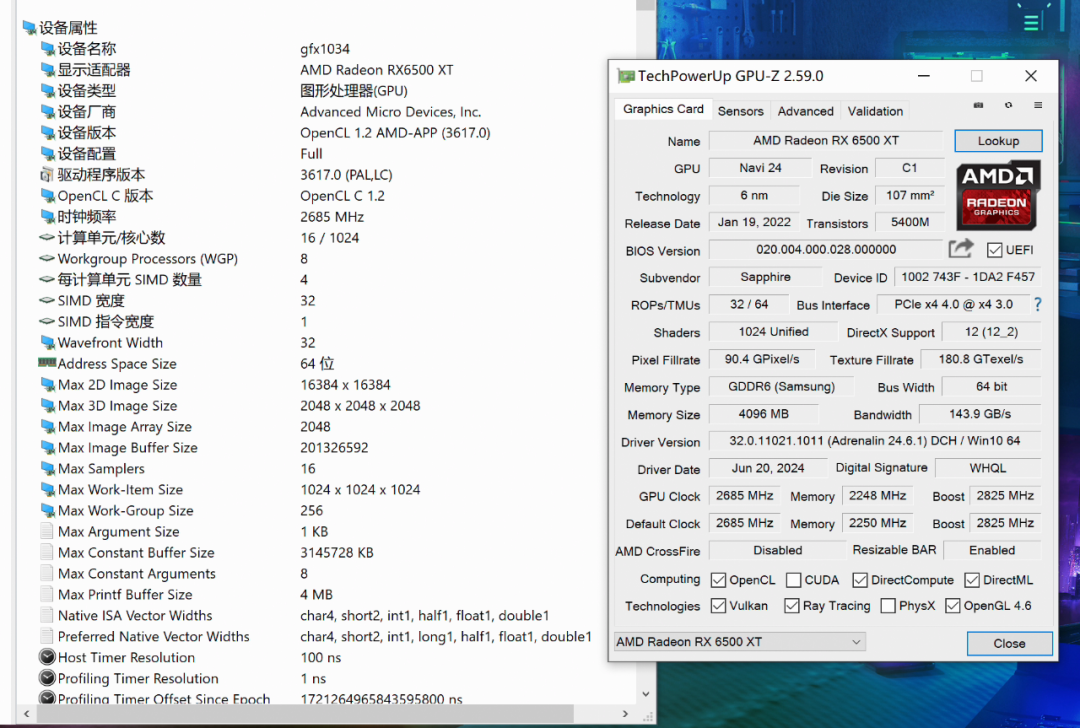Screen dimensions: 1080x728
Task: Click the clock icon beside Profiling Timer Resolution
Action: 47,678
